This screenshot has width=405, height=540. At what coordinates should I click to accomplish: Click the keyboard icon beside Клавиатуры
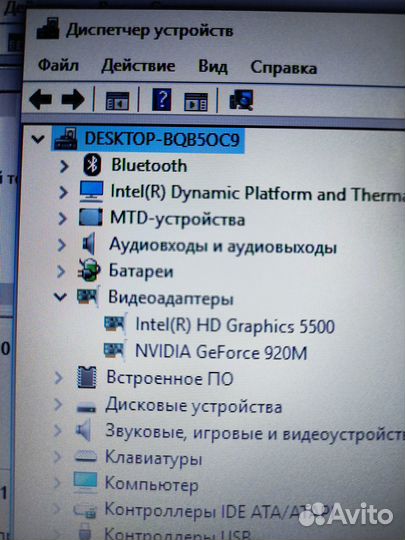pyautogui.click(x=86, y=457)
